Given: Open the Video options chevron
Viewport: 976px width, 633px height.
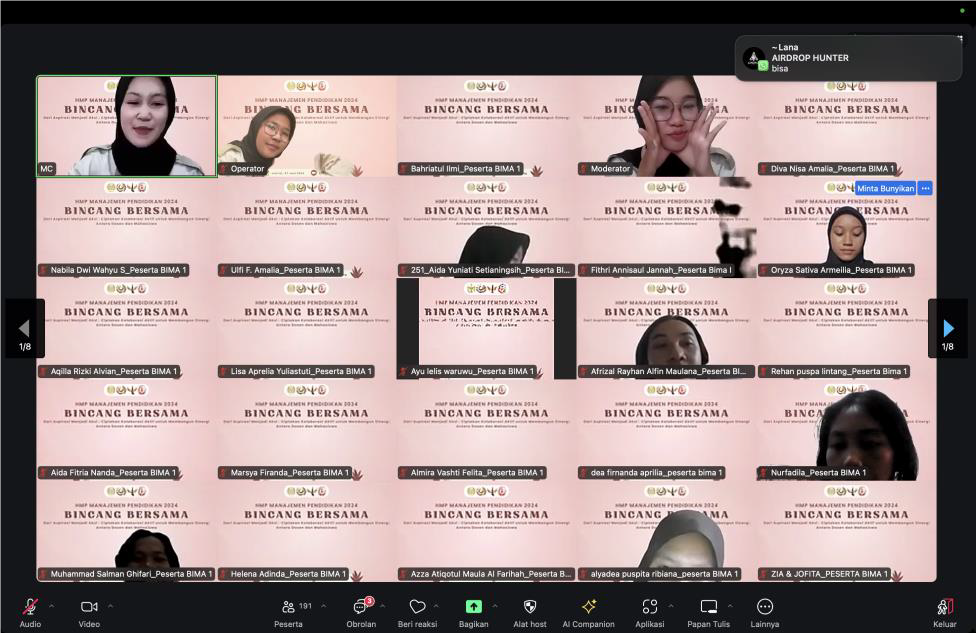Looking at the screenshot, I should click(110, 606).
